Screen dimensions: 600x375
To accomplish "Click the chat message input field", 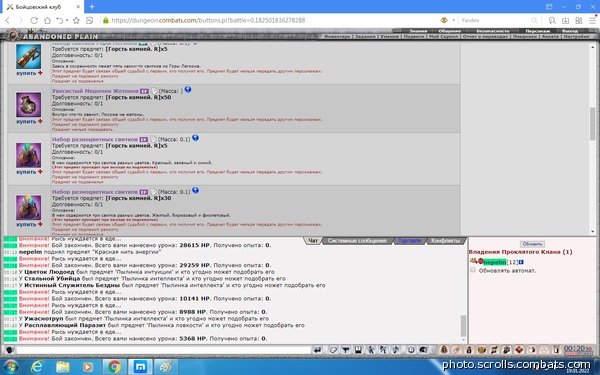I will tap(163, 350).
